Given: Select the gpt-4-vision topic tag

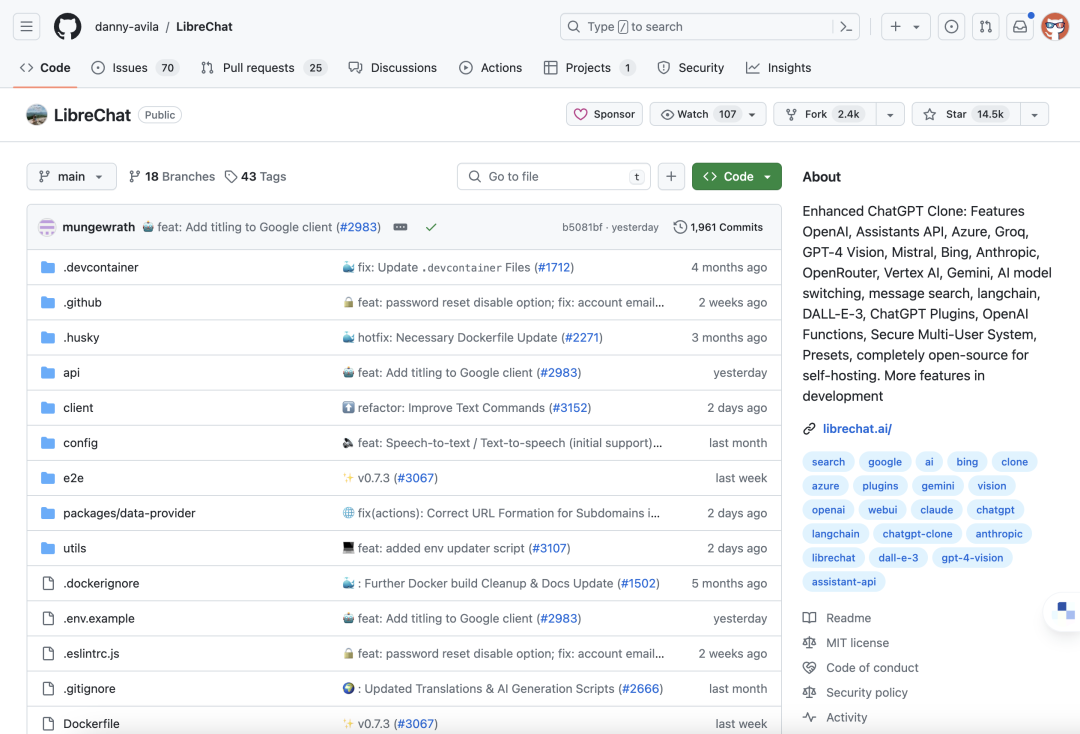Looking at the screenshot, I should pos(972,558).
